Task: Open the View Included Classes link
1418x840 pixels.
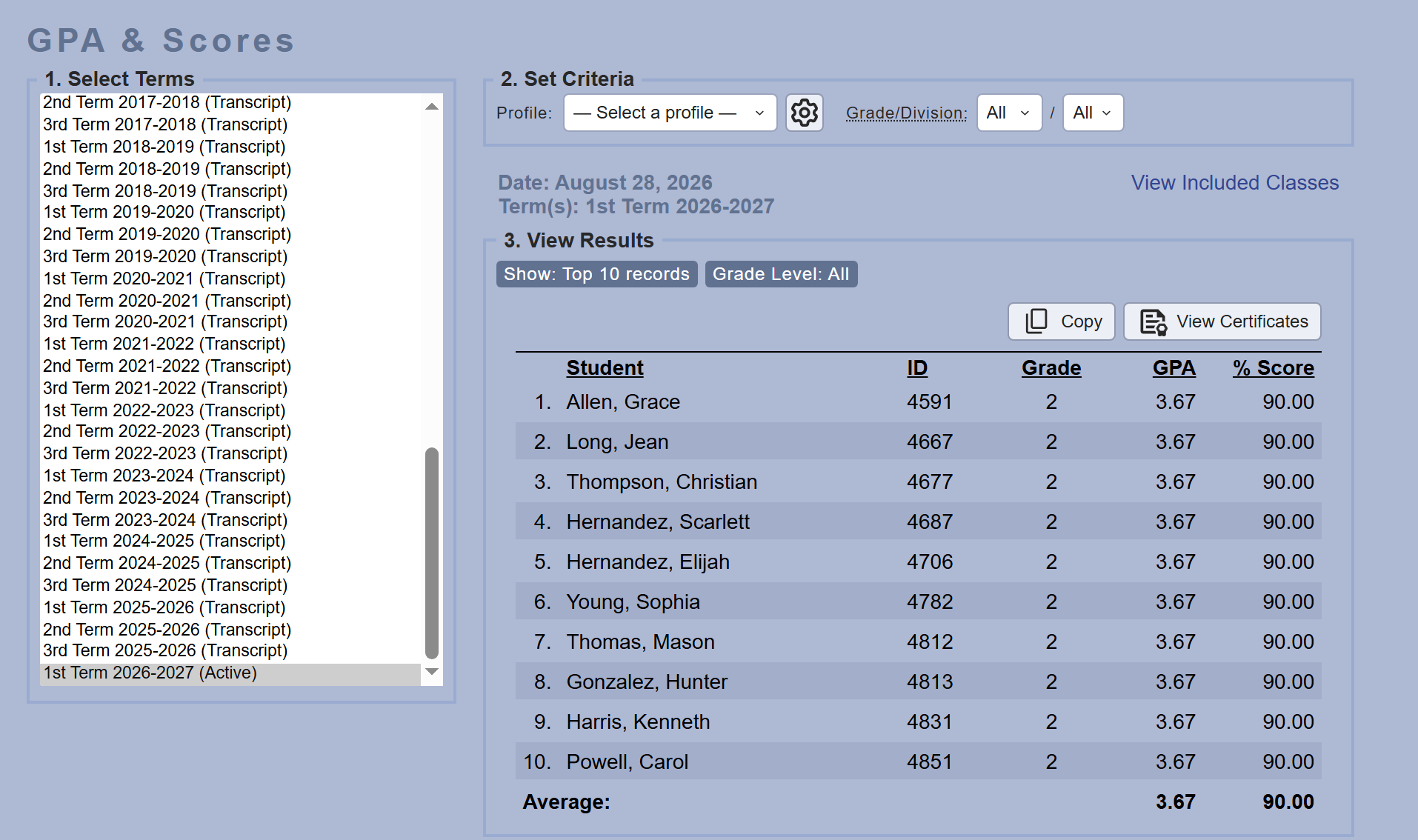Action: [x=1234, y=182]
